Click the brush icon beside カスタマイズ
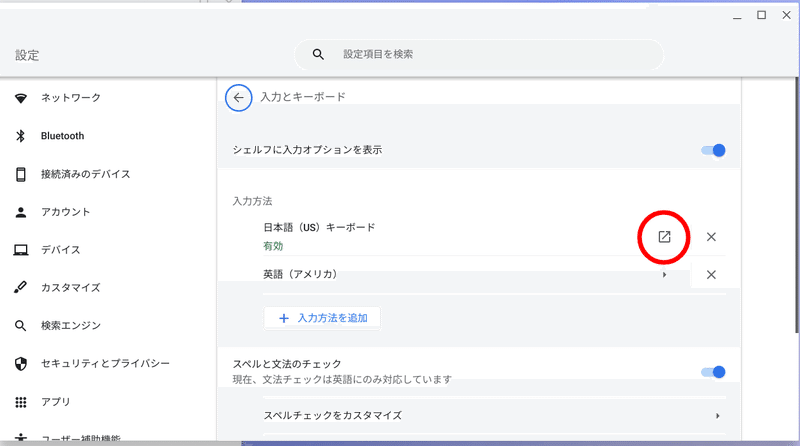Screen dimensions: 800x446 20,287
